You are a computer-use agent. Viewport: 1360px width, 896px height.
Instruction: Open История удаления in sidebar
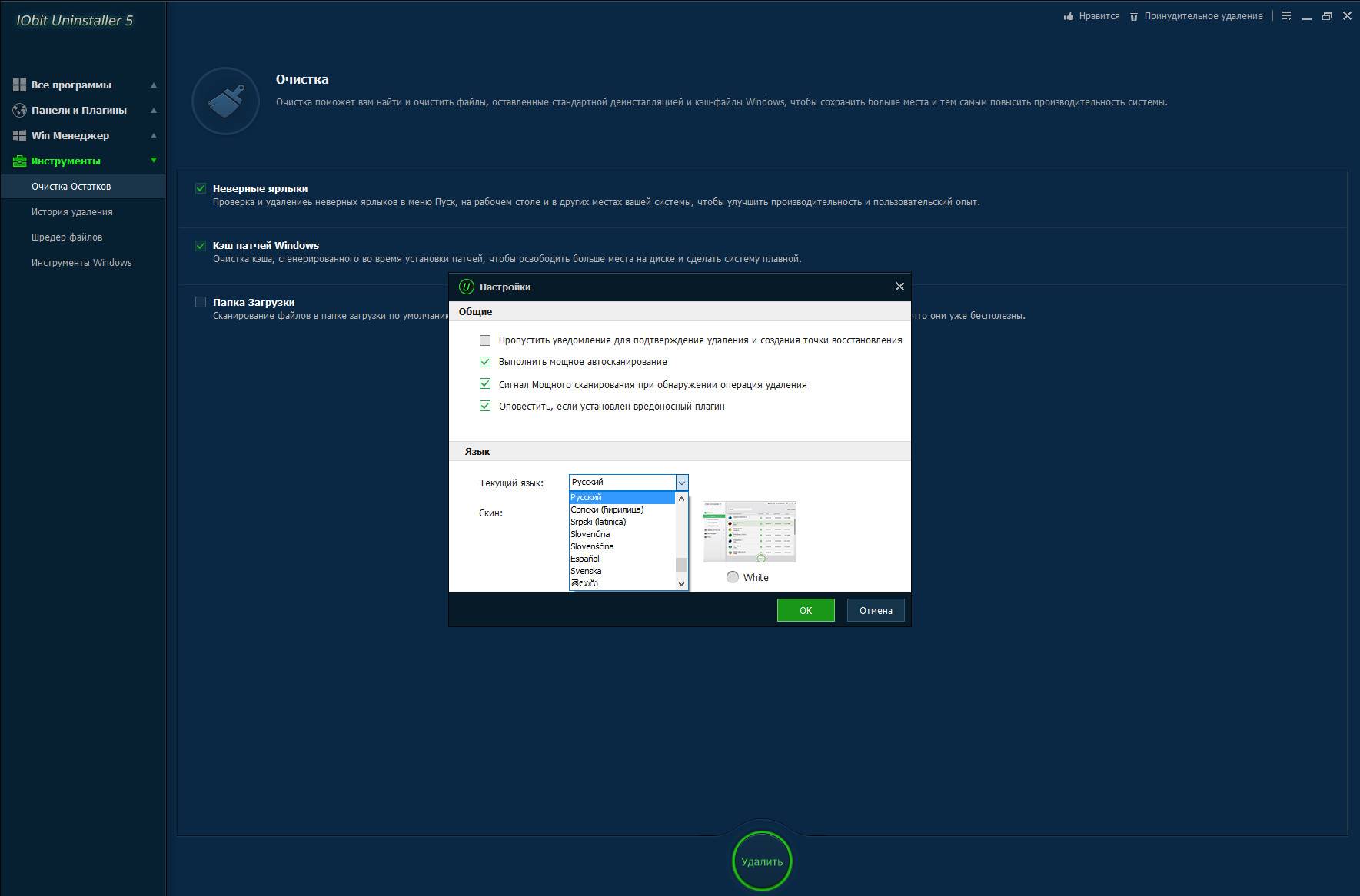coord(71,211)
